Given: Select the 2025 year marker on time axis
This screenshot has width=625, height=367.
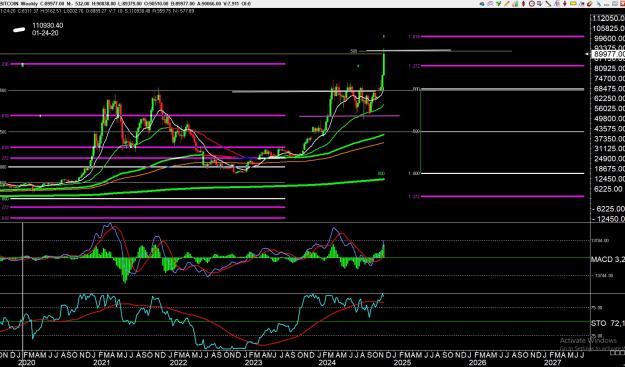Looking at the screenshot, I should click(x=402, y=363).
